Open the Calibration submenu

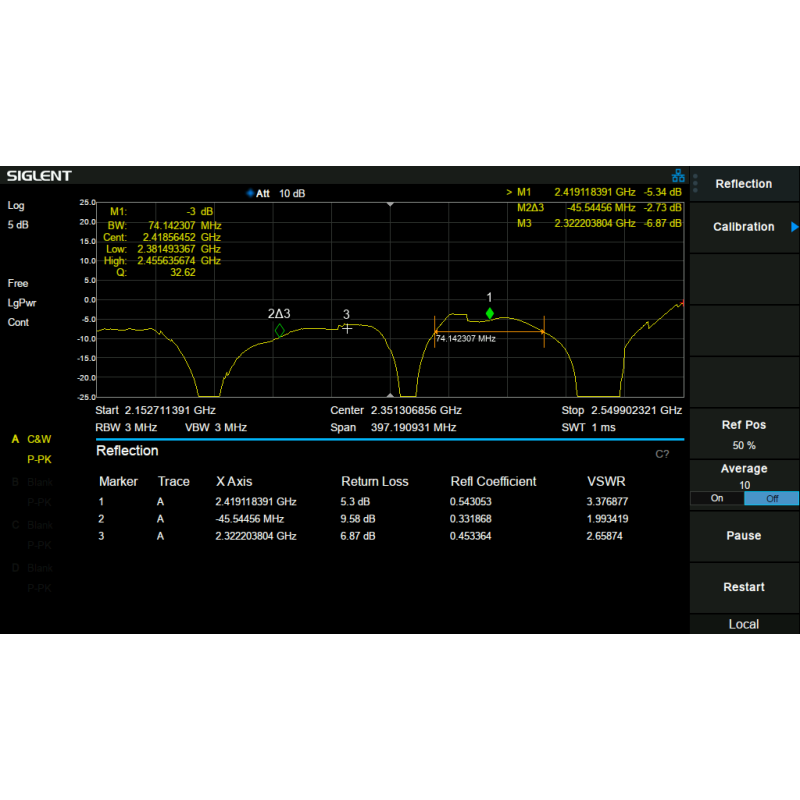[x=744, y=227]
